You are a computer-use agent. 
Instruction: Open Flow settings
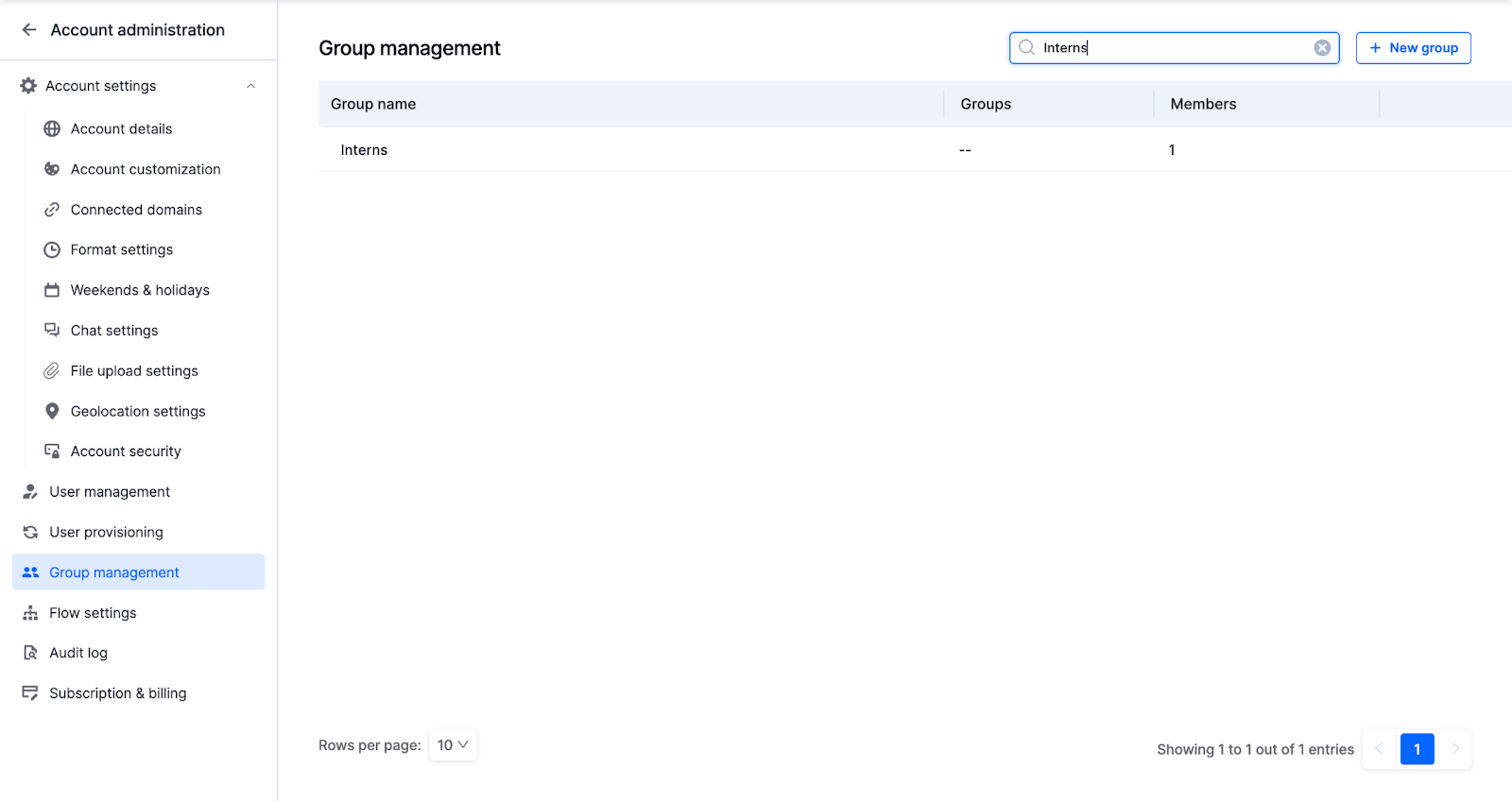(x=93, y=613)
